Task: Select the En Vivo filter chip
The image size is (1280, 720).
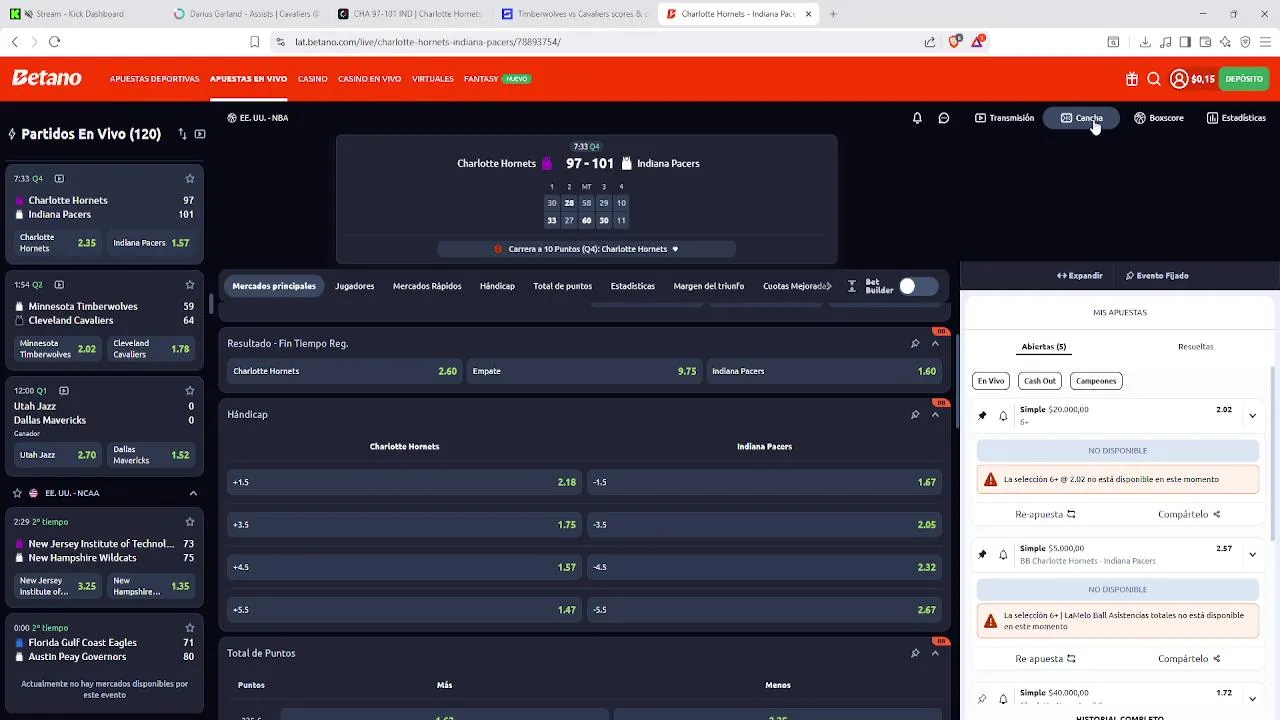Action: click(991, 381)
